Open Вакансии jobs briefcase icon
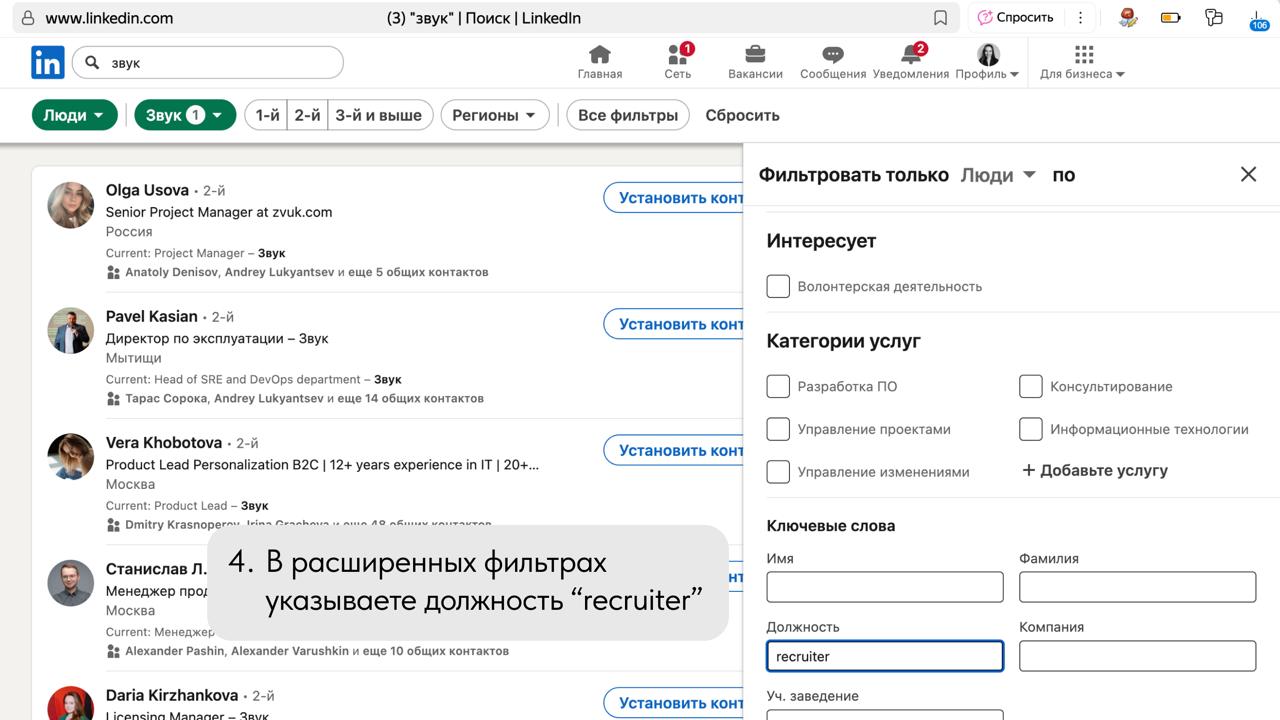 [x=755, y=62]
